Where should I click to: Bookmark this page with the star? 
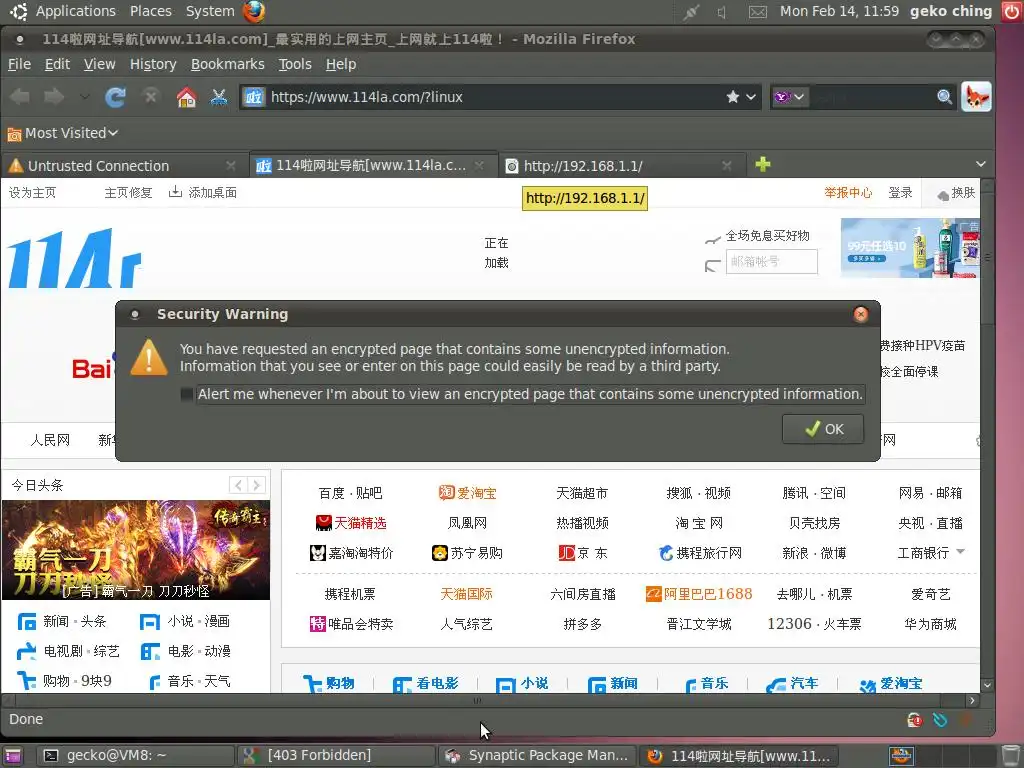[x=733, y=97]
